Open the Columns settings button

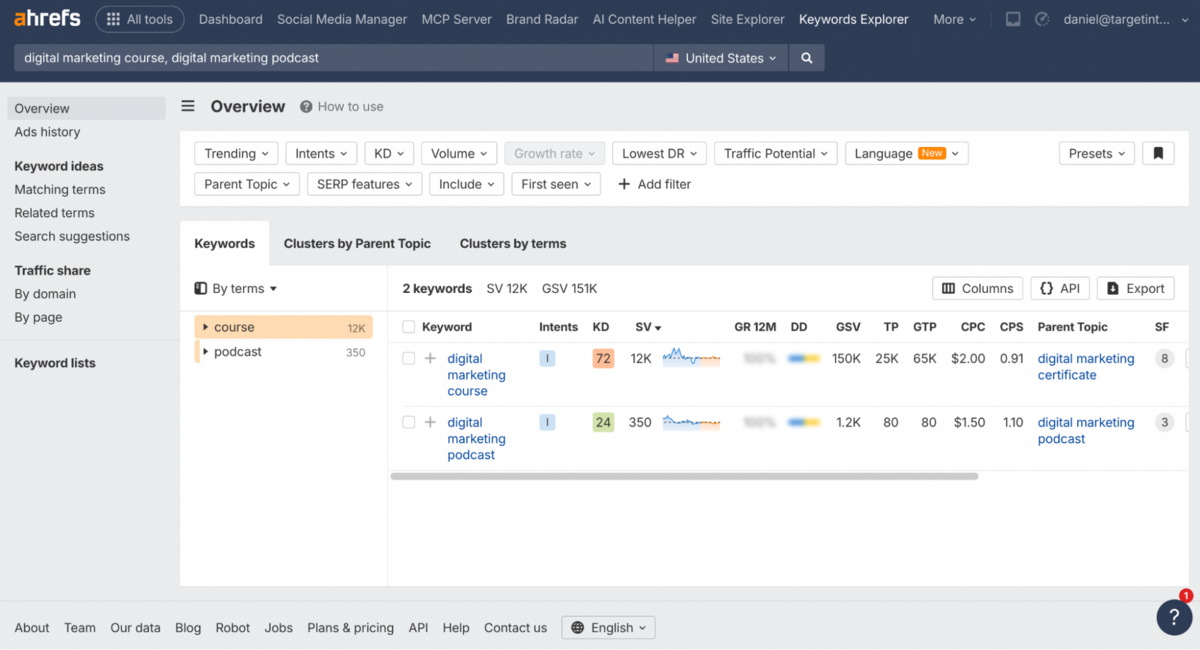(x=977, y=288)
